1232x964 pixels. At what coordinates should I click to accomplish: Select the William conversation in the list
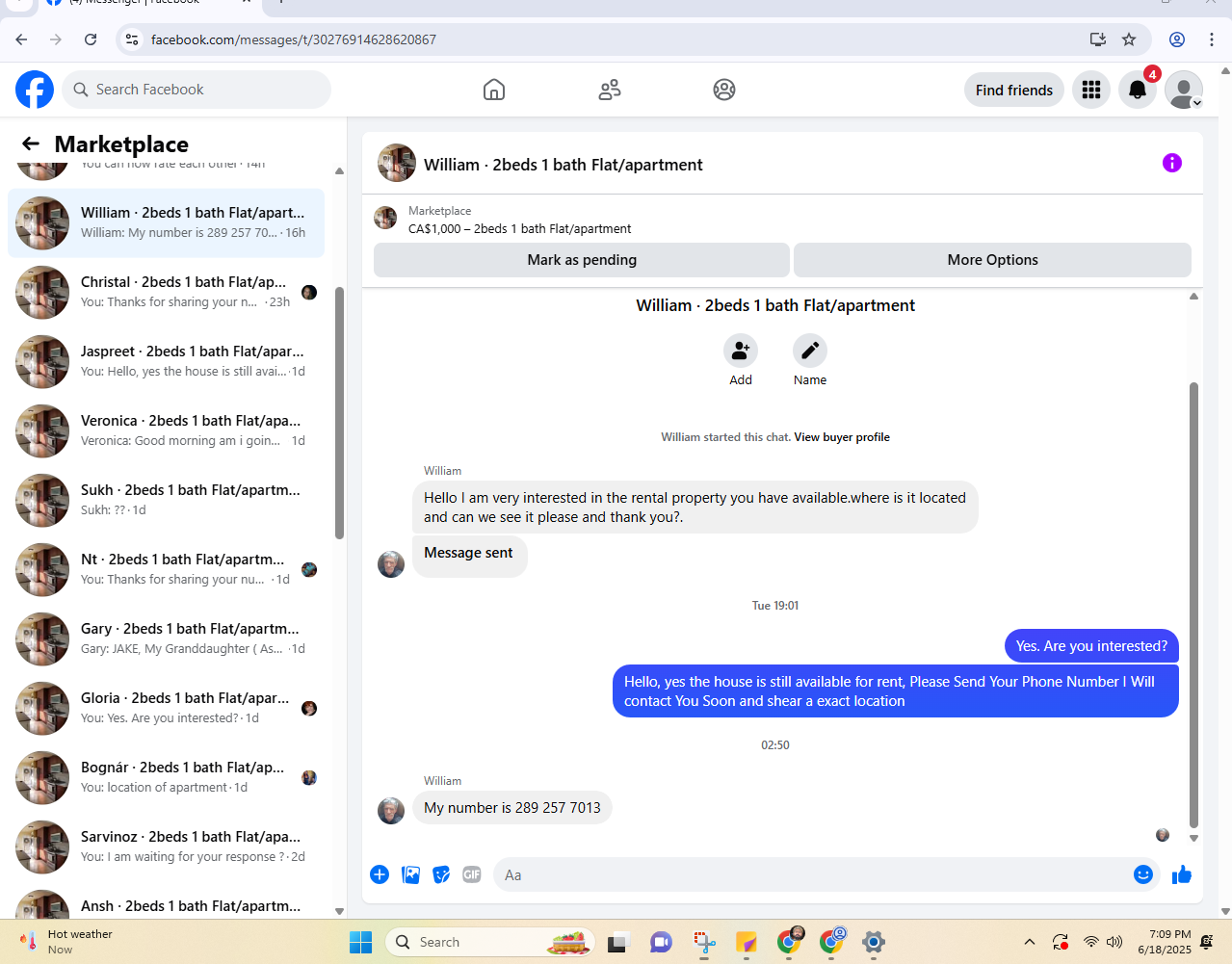166,223
